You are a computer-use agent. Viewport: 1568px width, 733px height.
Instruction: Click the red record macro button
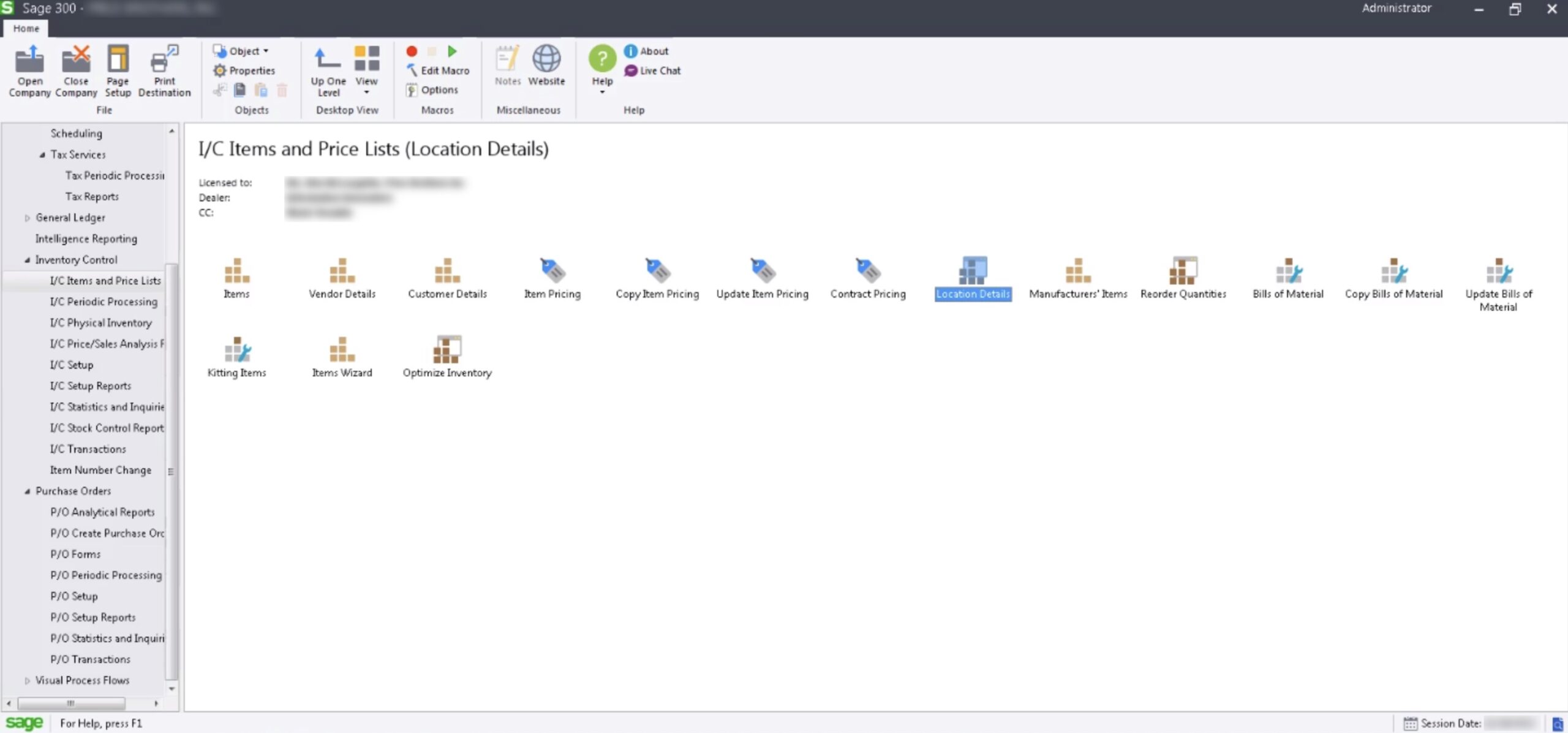point(412,51)
